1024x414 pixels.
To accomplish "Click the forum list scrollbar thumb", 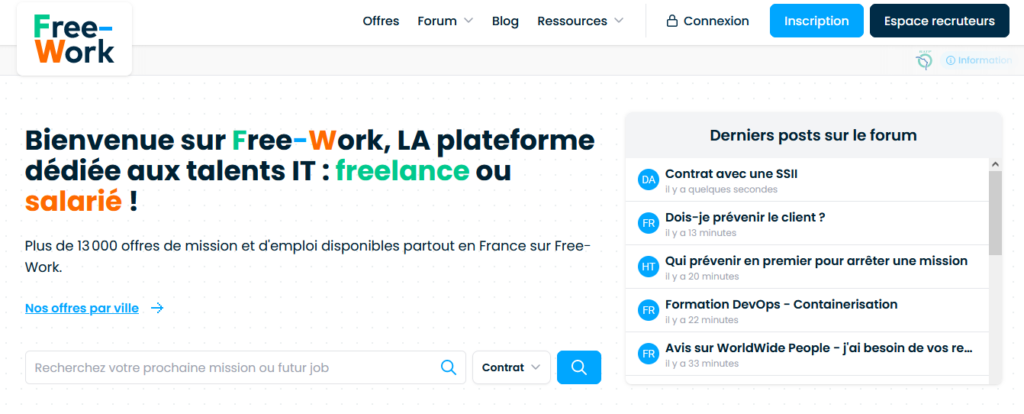I will point(995,213).
